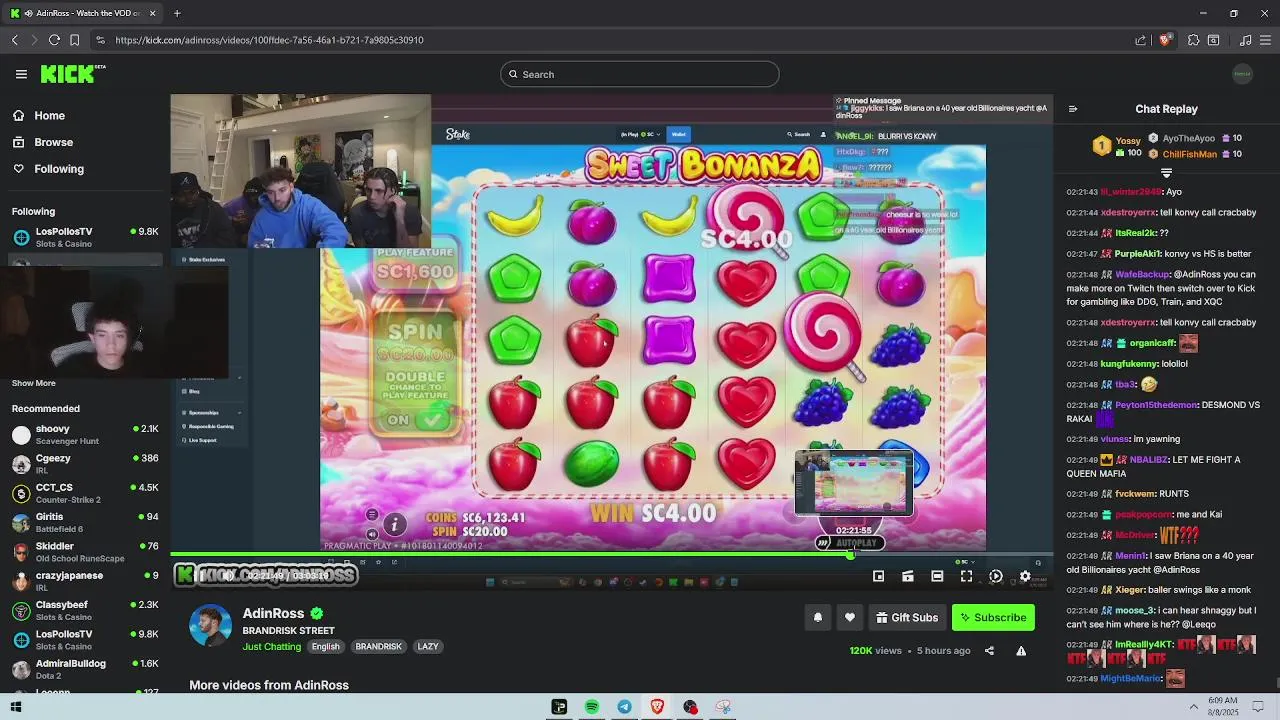Select CCT_CS channel avatar
Image resolution: width=1280 pixels, height=720 pixels.
point(21,493)
